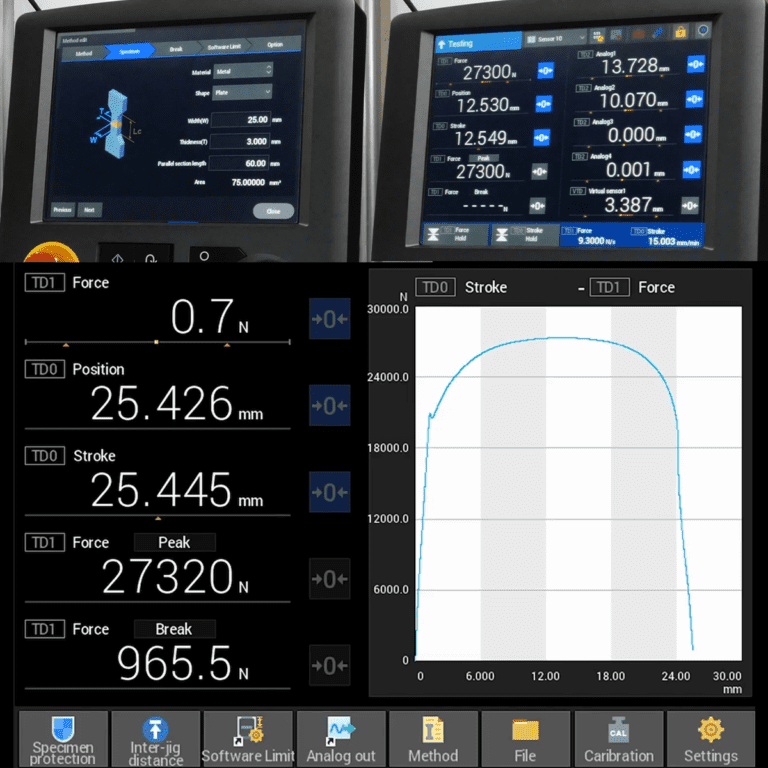Open the Option tab in Method edit
The height and width of the screenshot is (768, 768).
click(275, 45)
